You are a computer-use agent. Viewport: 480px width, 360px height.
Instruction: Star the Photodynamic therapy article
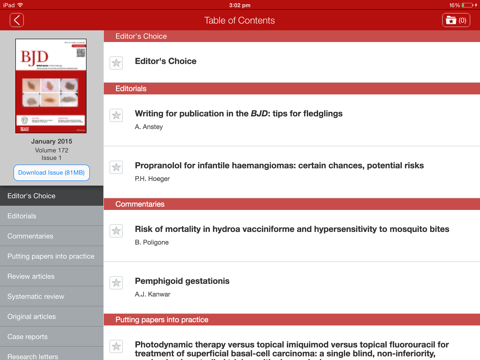(x=116, y=346)
